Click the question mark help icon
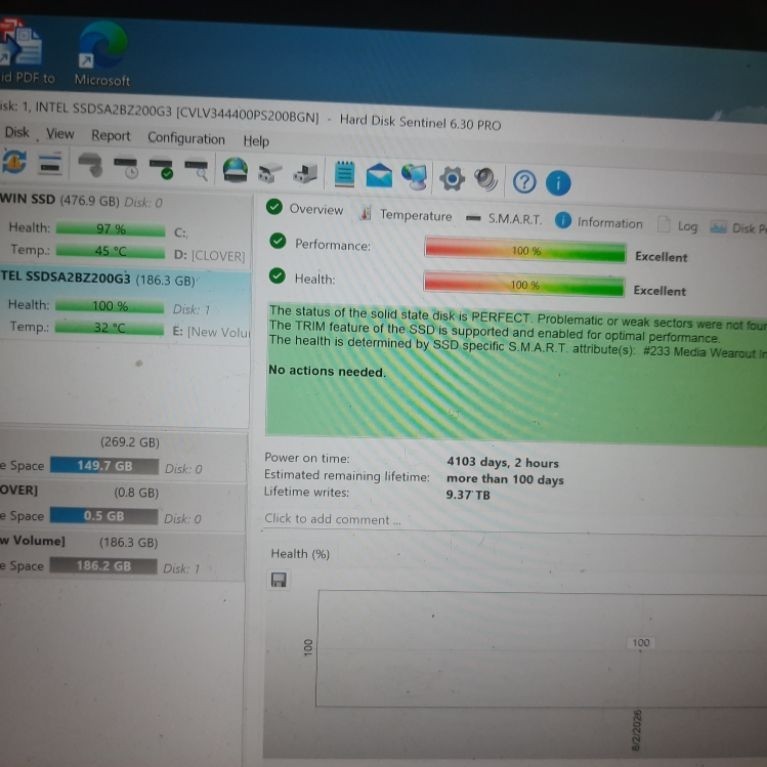This screenshot has height=767, width=767. point(524,182)
